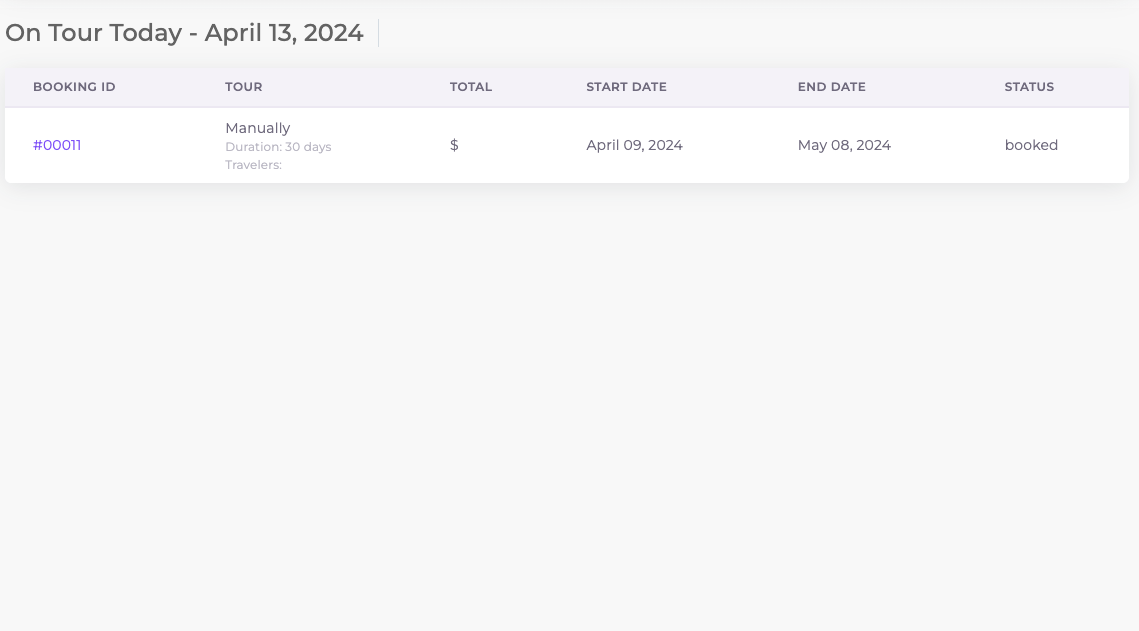Click the Travelers label under the tour
Image resolution: width=1139 pixels, height=631 pixels.
tap(253, 165)
